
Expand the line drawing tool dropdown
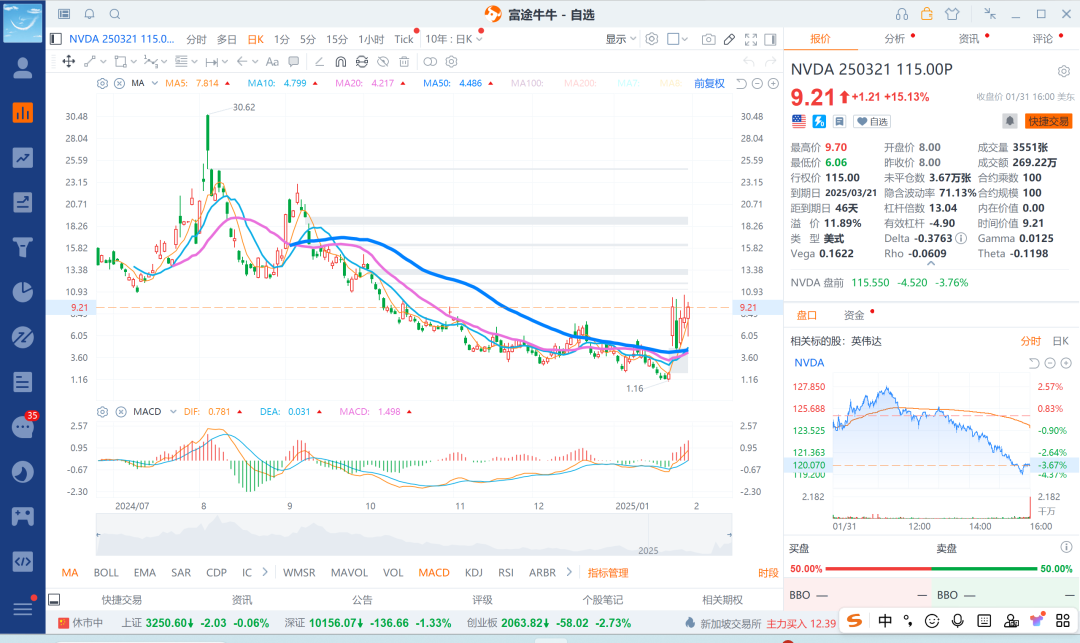pyautogui.click(x=103, y=61)
